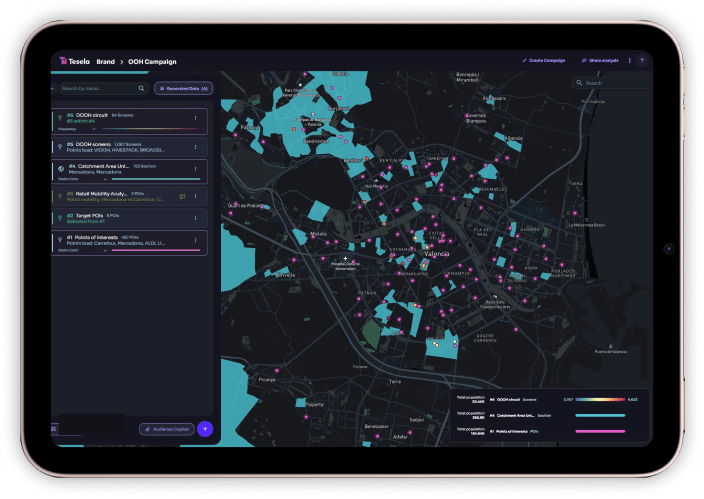Open three-dot menu for Target POIs layer
The width and height of the screenshot is (704, 499).
coord(195,216)
